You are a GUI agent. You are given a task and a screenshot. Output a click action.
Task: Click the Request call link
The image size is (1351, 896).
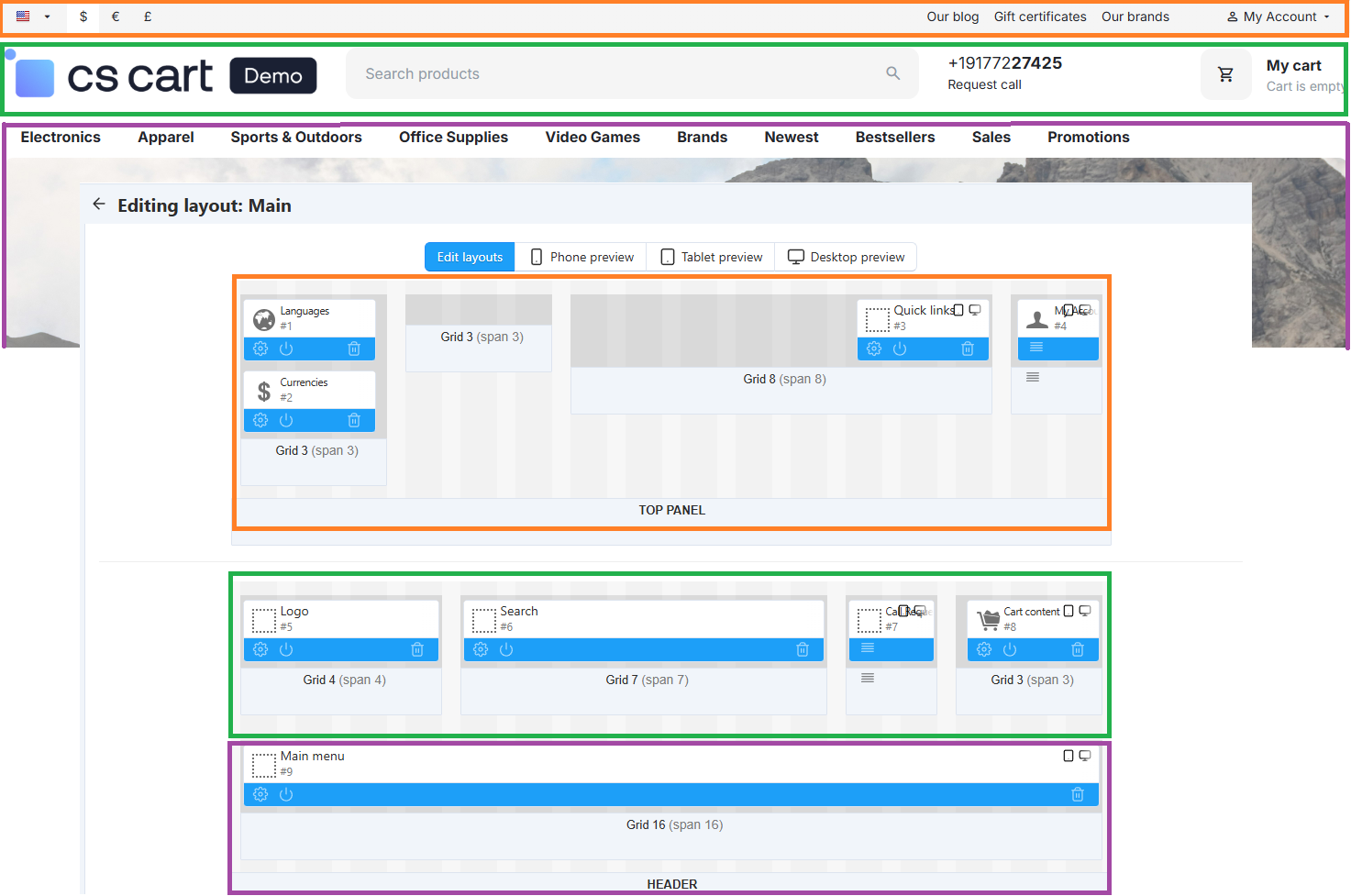(x=984, y=84)
